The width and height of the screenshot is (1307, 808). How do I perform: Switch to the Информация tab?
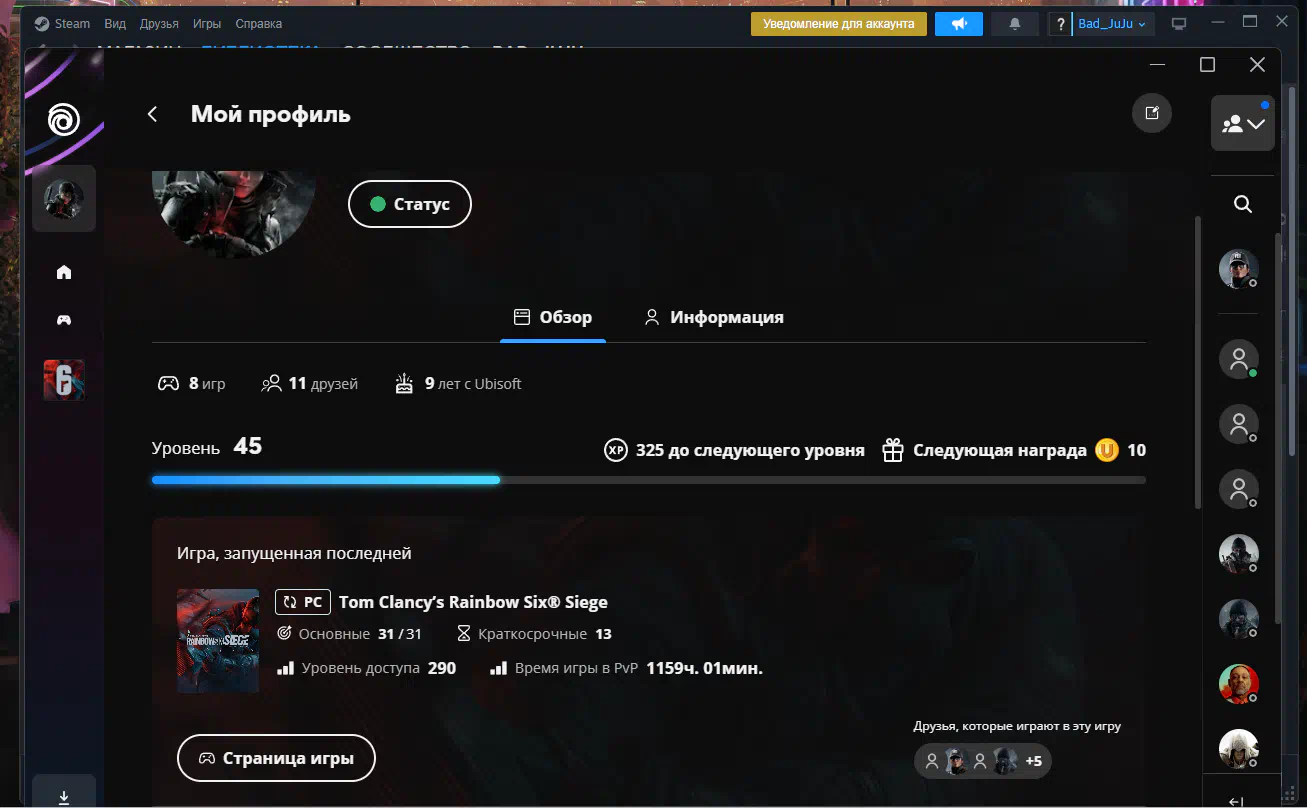point(714,317)
